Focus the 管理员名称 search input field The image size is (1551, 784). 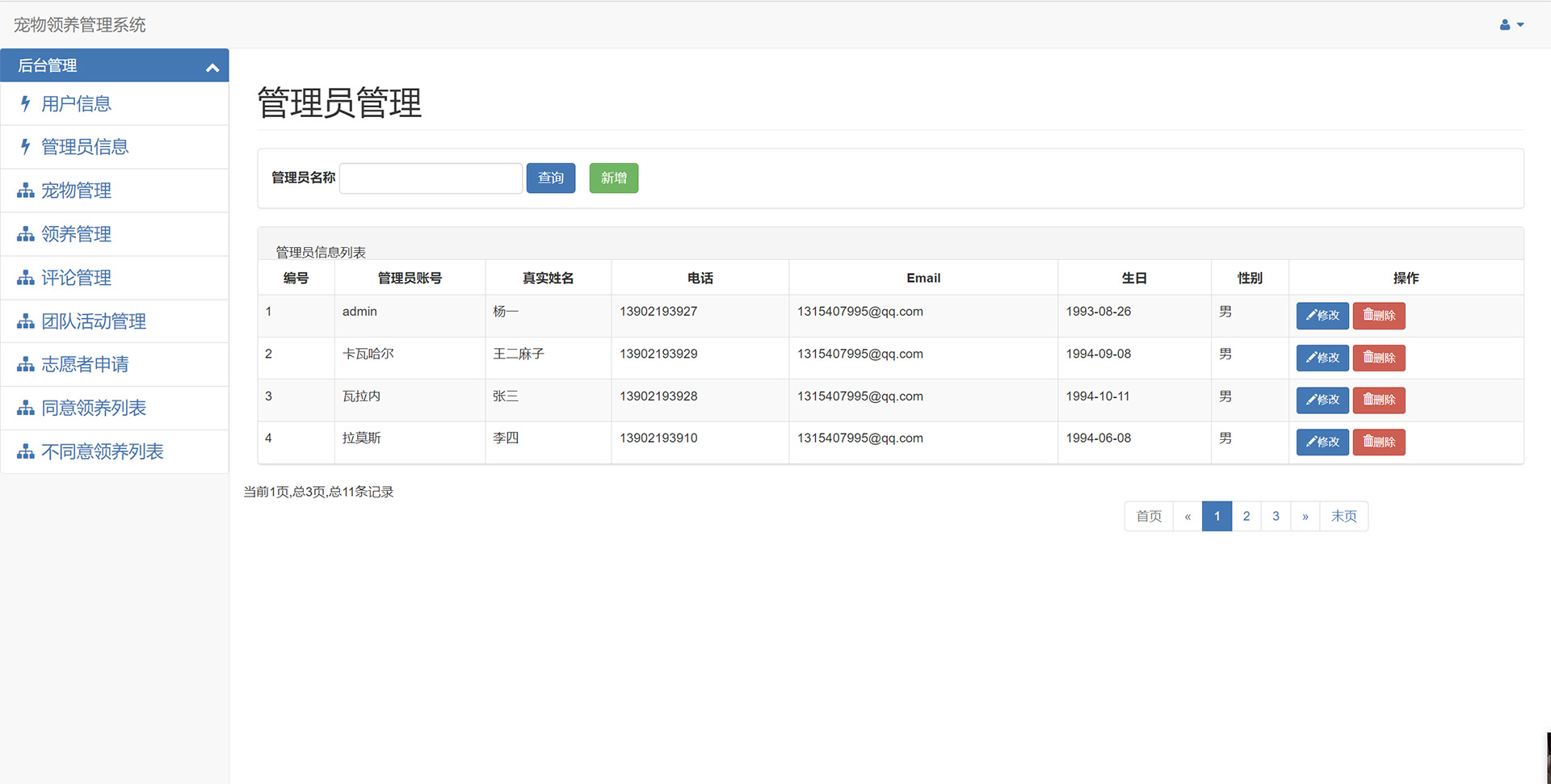[431, 178]
